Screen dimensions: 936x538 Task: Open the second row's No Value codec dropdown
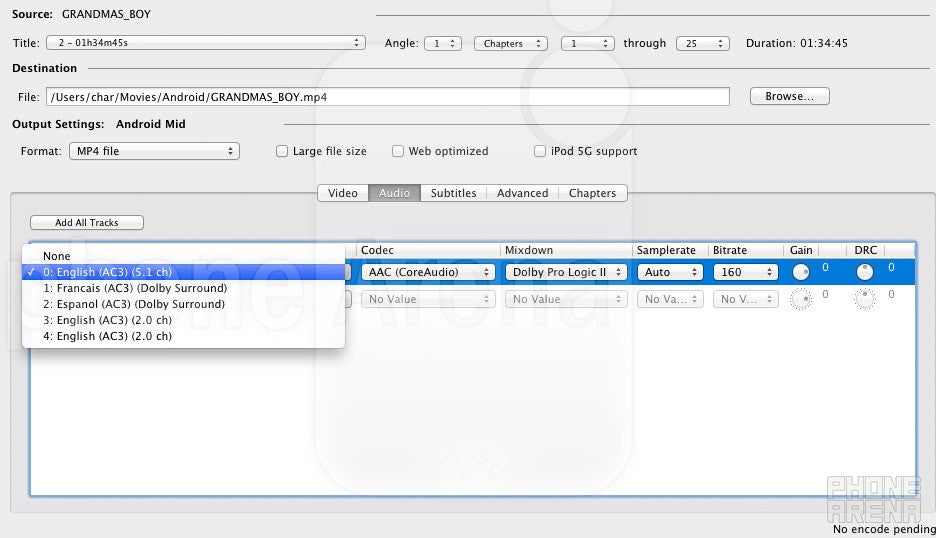point(428,299)
